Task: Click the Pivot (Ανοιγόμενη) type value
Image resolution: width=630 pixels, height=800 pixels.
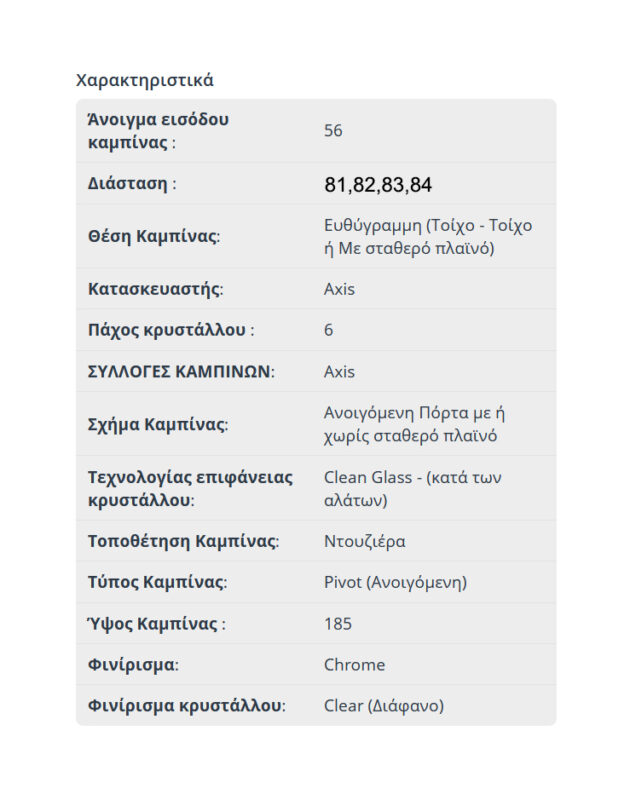Action: [x=395, y=583]
